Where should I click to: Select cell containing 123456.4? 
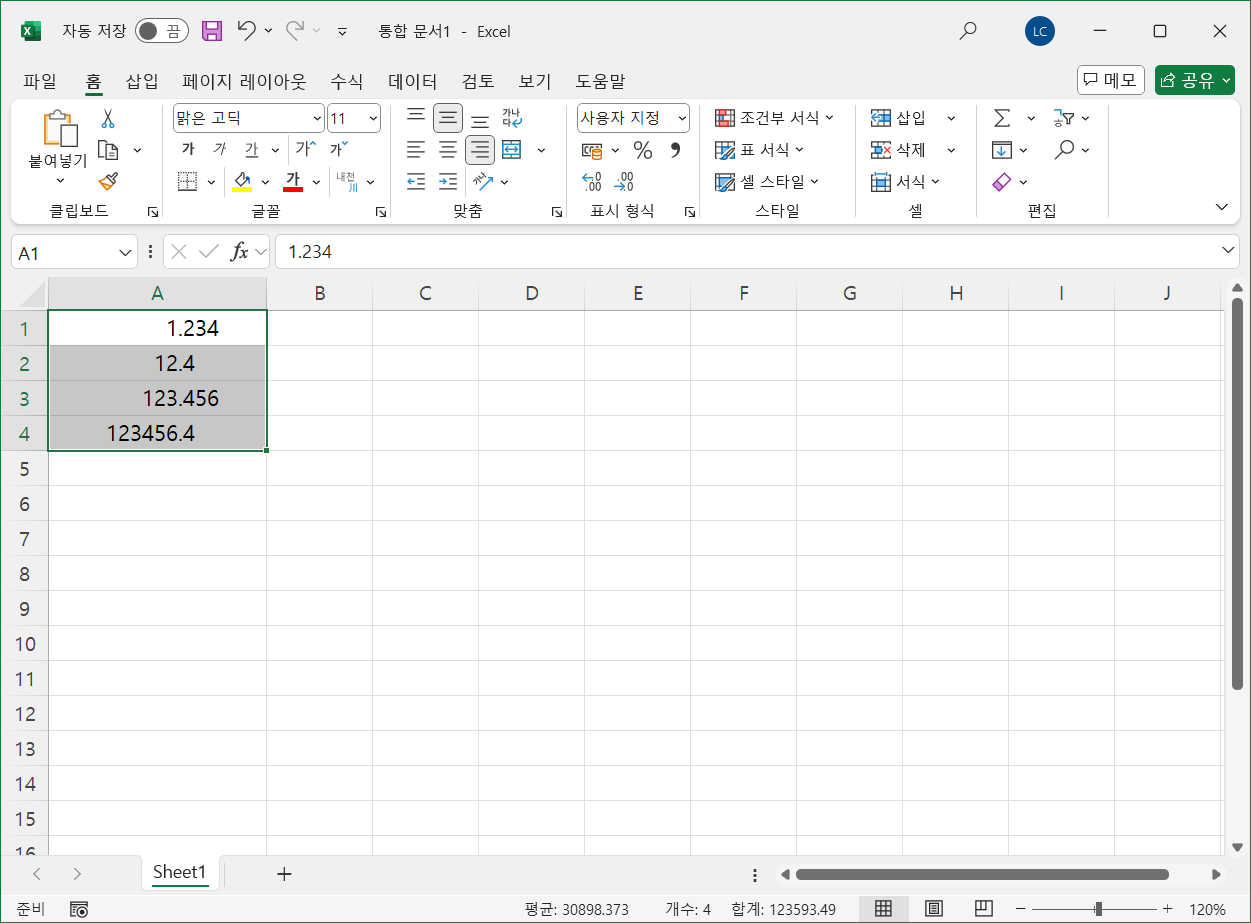tap(157, 433)
